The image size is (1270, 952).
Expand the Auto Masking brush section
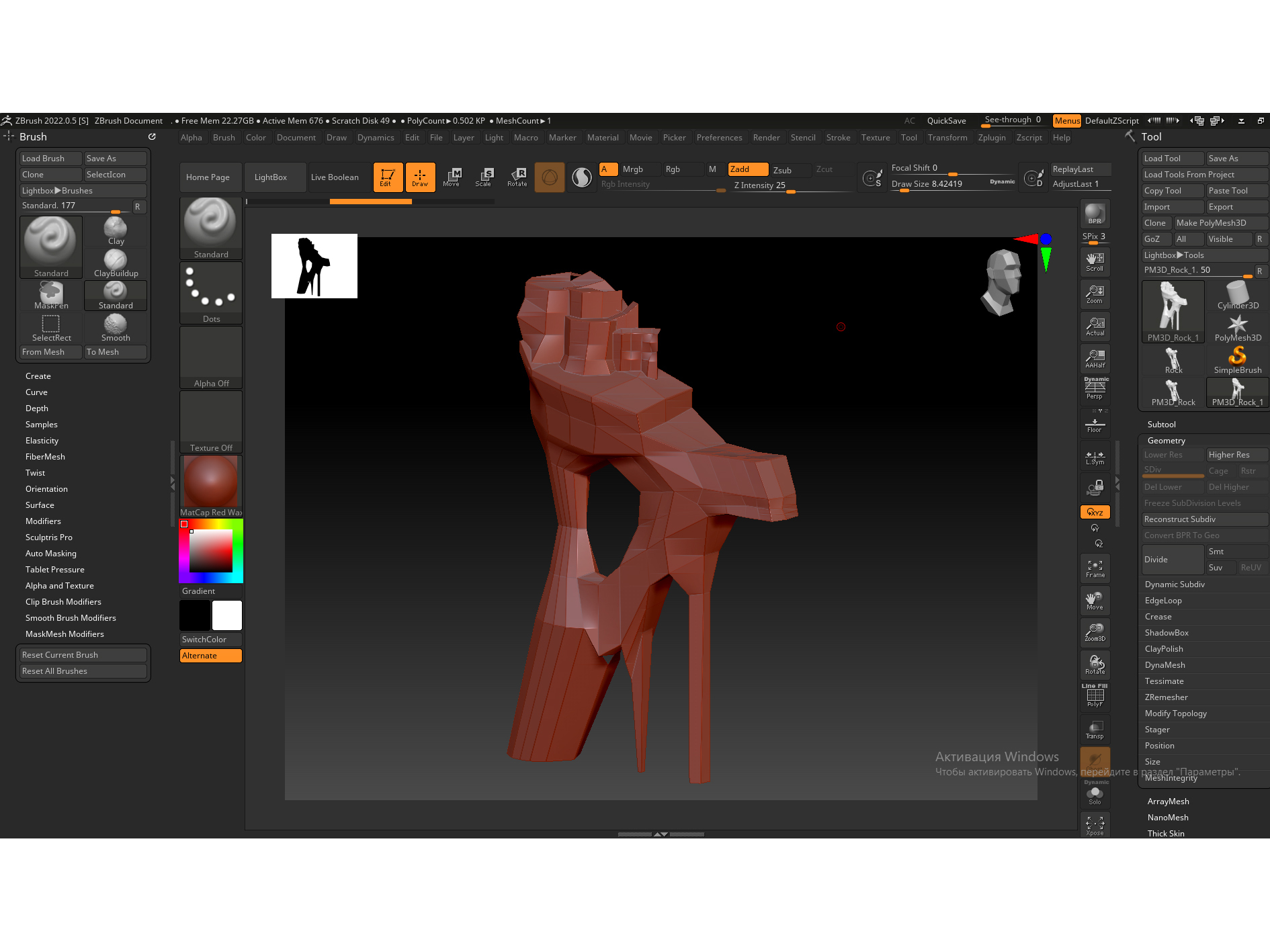click(x=51, y=554)
